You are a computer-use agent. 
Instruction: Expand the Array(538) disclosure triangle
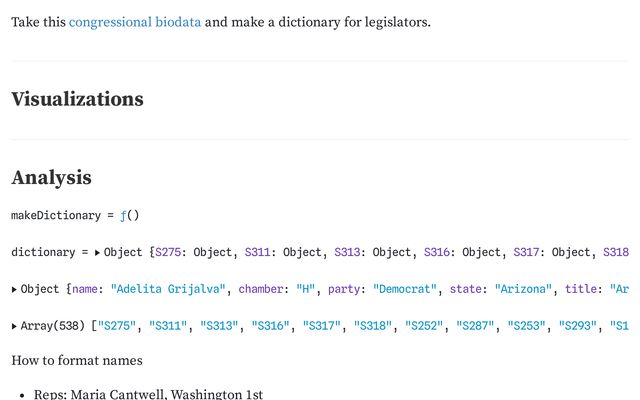(14, 325)
